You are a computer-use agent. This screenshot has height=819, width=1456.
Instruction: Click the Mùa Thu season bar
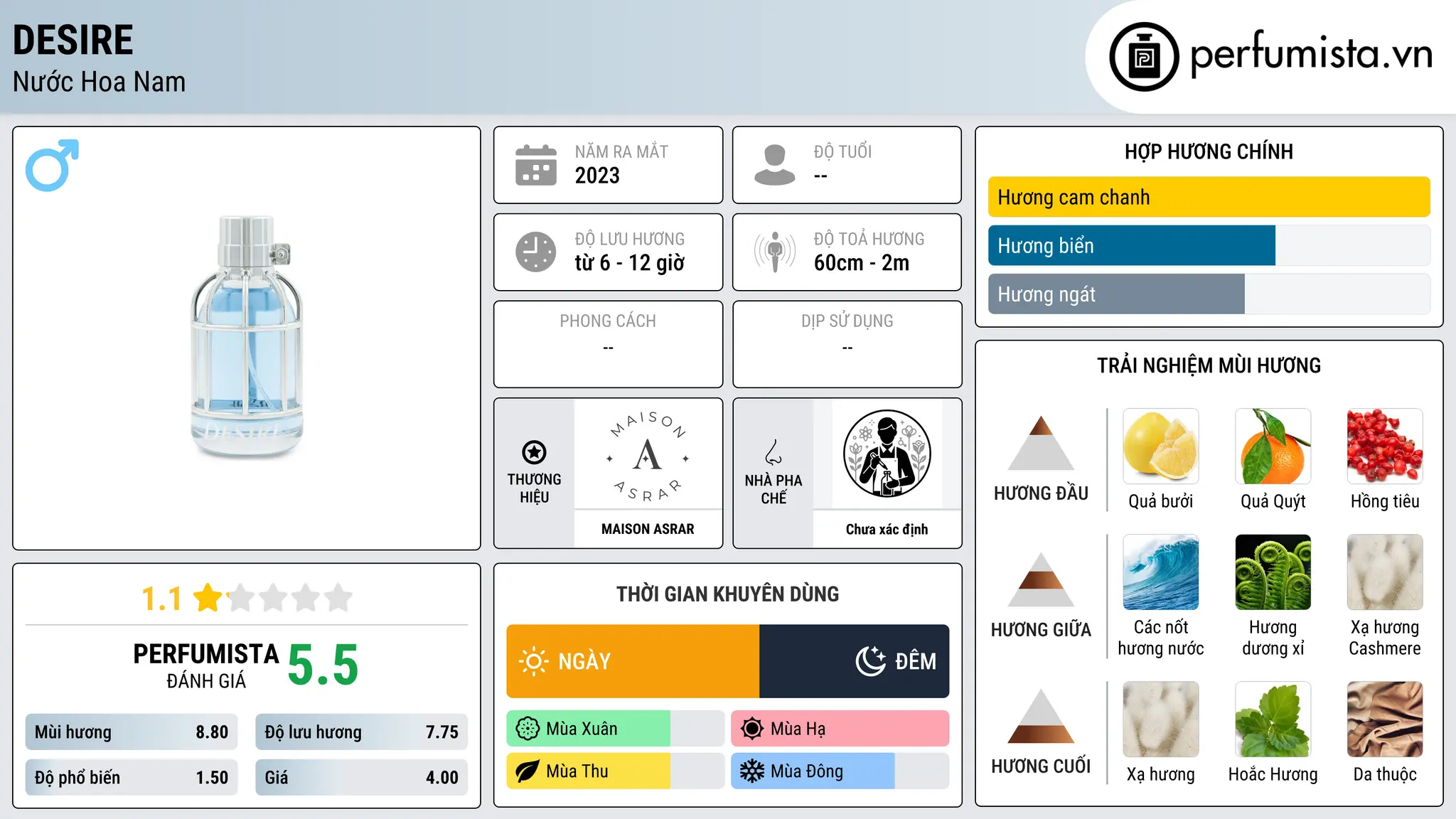click(x=616, y=771)
